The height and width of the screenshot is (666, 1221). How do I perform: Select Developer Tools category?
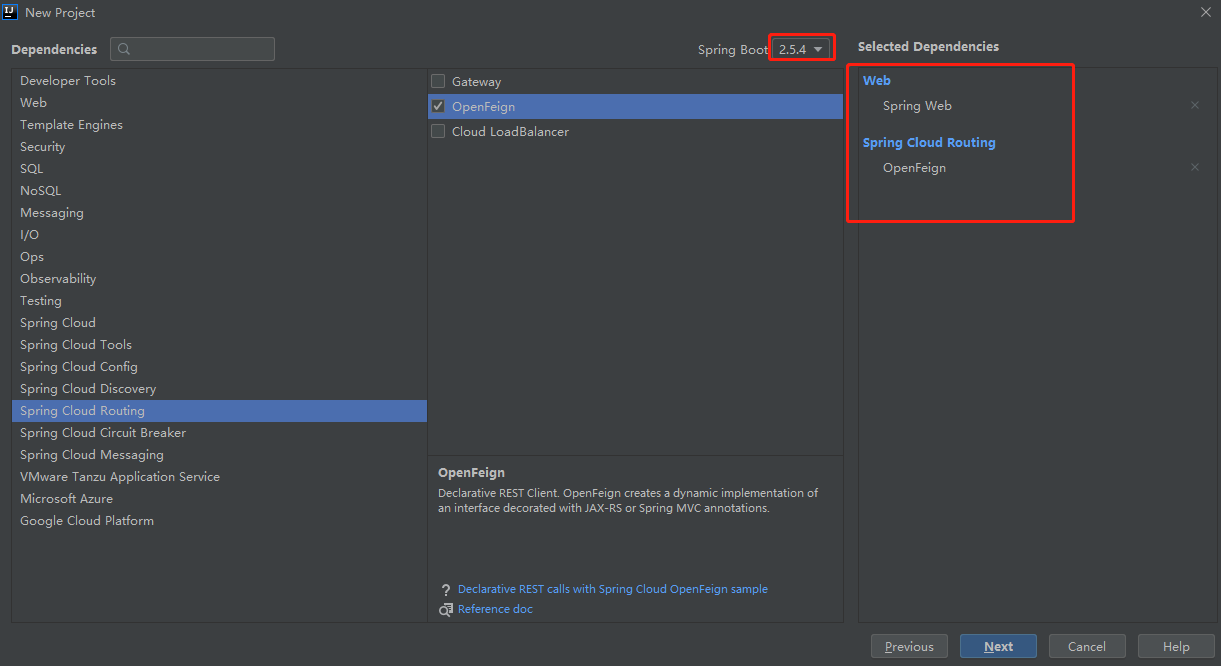tap(219, 81)
